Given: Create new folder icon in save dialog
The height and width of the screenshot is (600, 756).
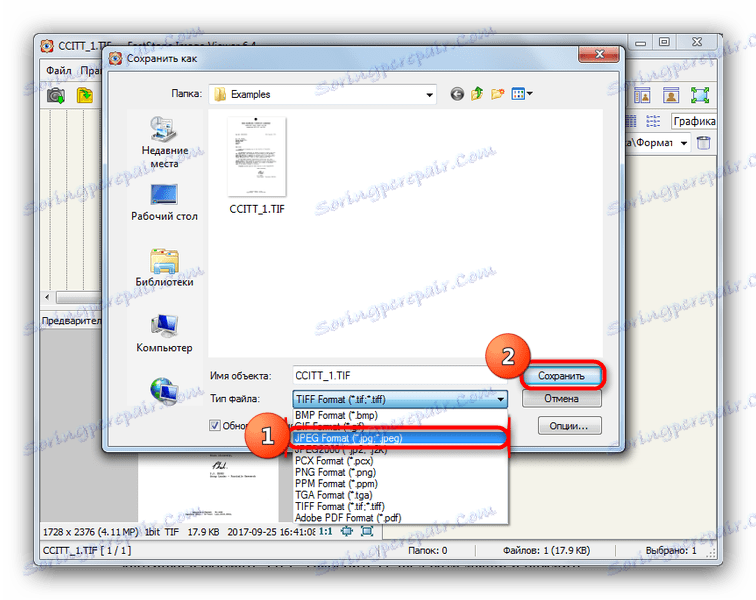Looking at the screenshot, I should coord(498,94).
